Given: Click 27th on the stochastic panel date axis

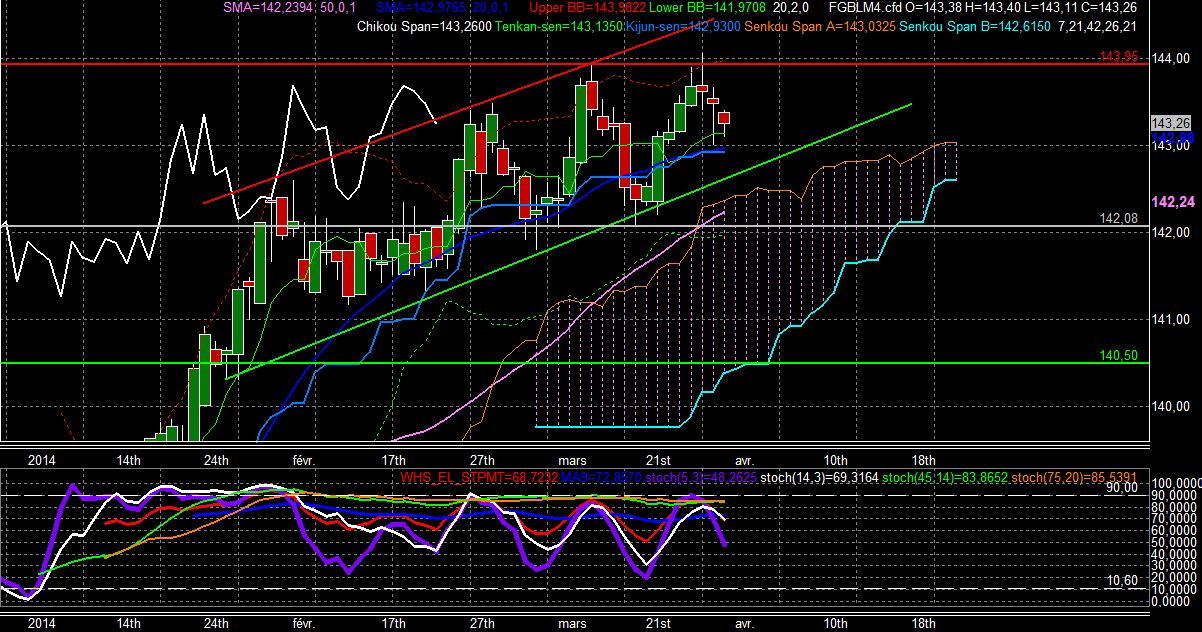Looking at the screenshot, I should coord(481,623).
